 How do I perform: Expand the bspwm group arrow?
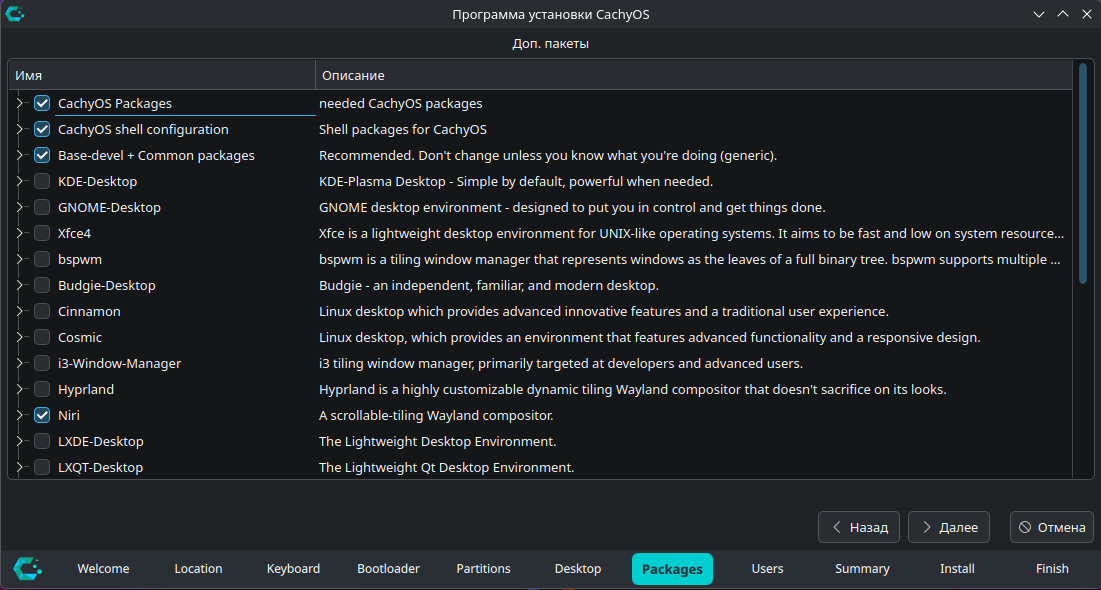(20, 259)
